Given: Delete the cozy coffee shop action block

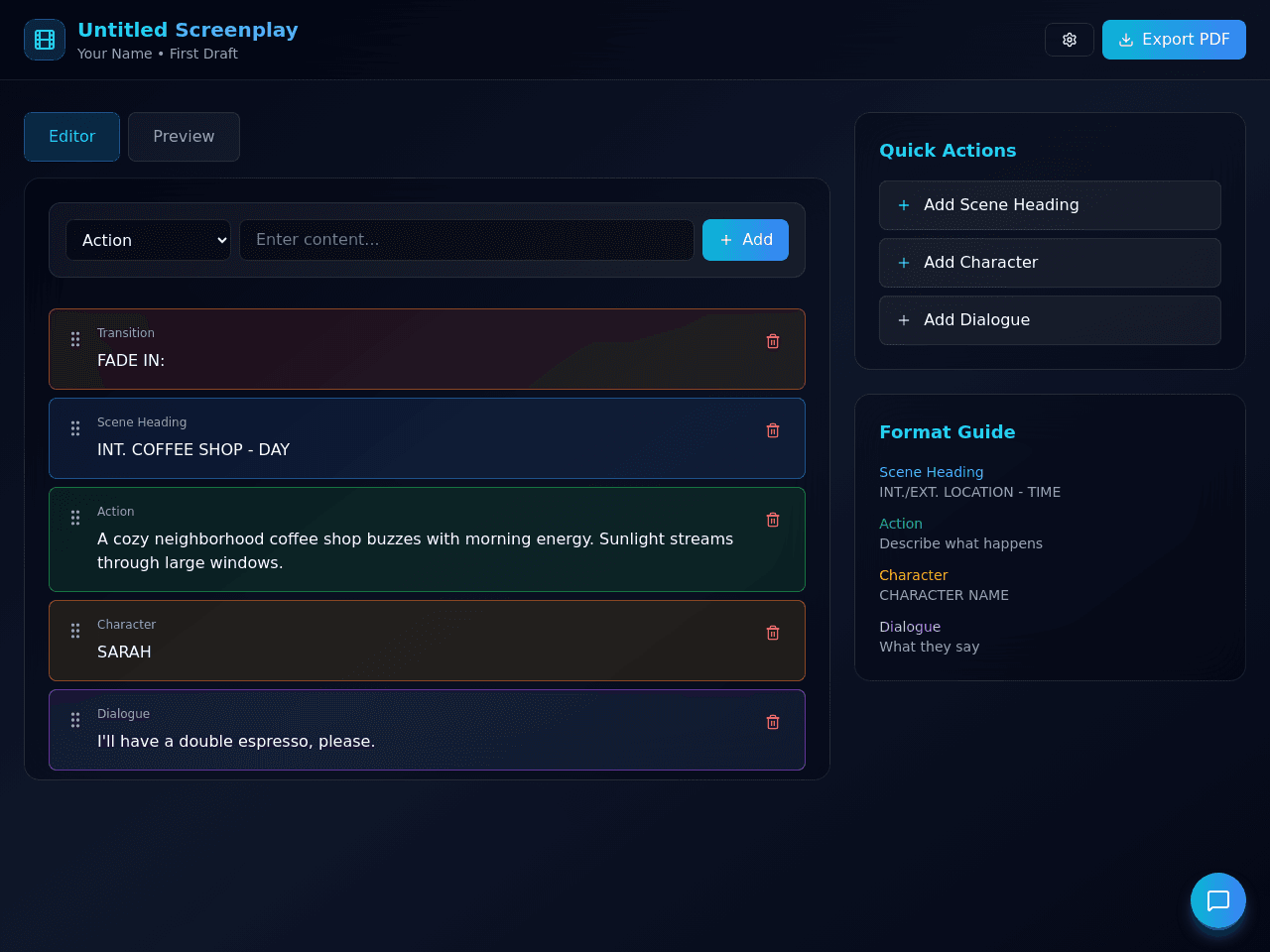Looking at the screenshot, I should 773,520.
